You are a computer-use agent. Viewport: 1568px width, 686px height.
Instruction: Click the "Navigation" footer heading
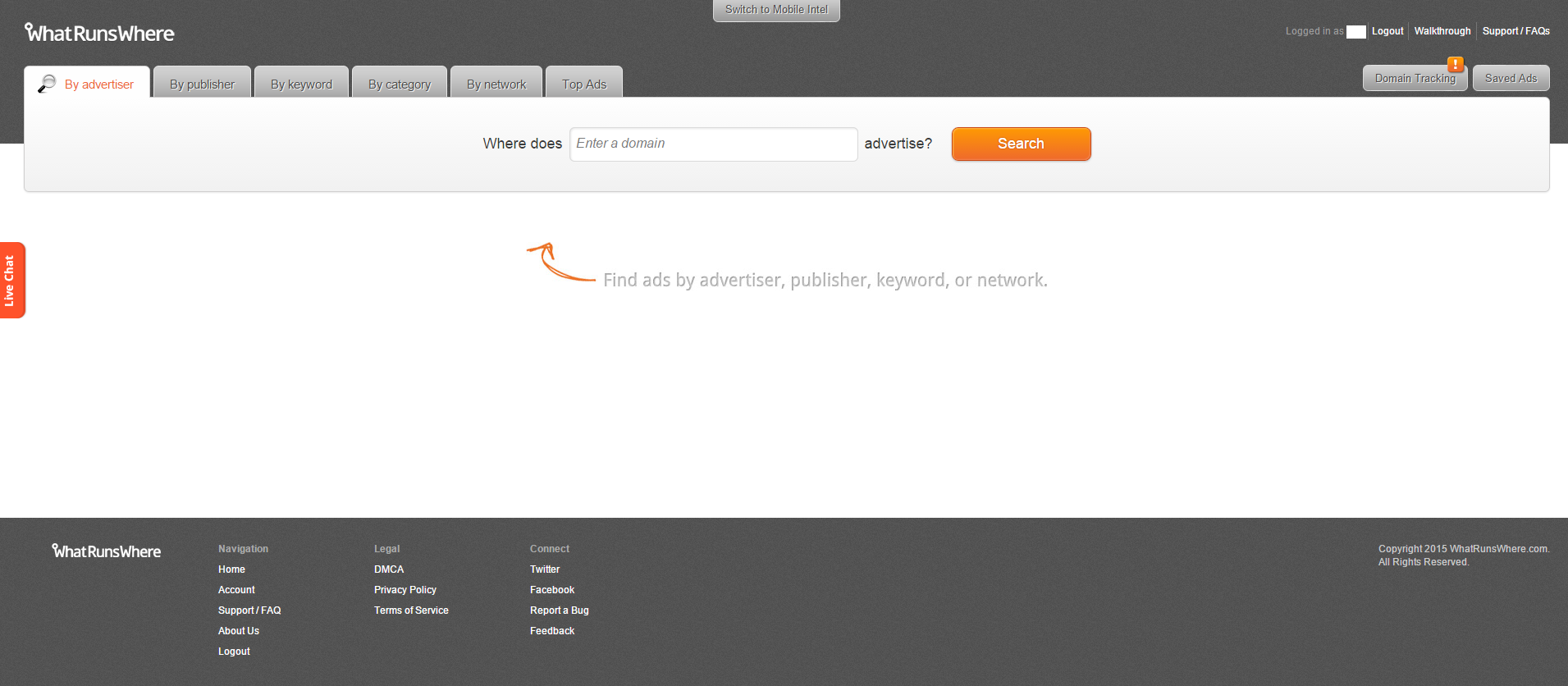(x=243, y=549)
